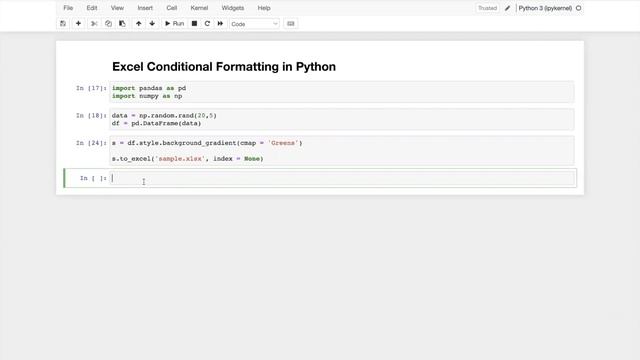The image size is (640, 360).
Task: Restart kernel and run all cells
Action: click(x=220, y=24)
